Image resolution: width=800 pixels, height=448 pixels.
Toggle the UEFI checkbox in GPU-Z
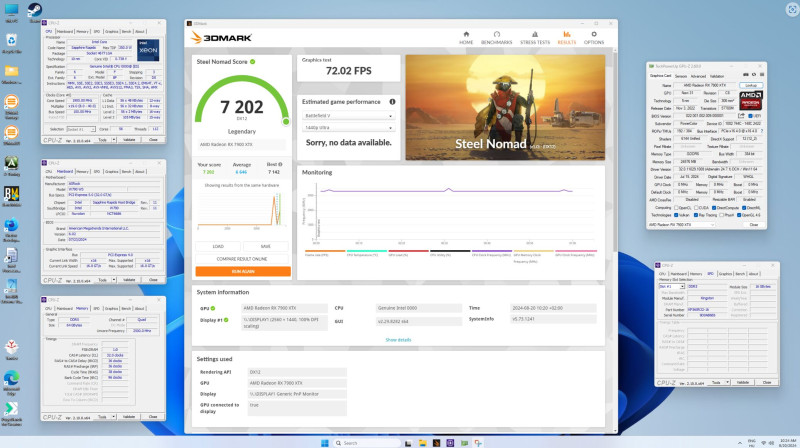coord(749,116)
